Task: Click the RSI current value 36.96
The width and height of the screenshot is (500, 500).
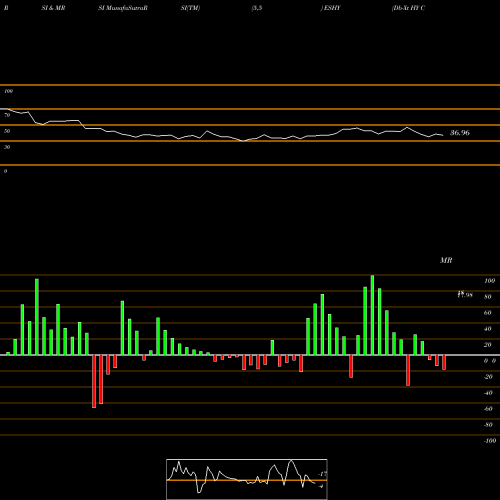Action: point(460,133)
